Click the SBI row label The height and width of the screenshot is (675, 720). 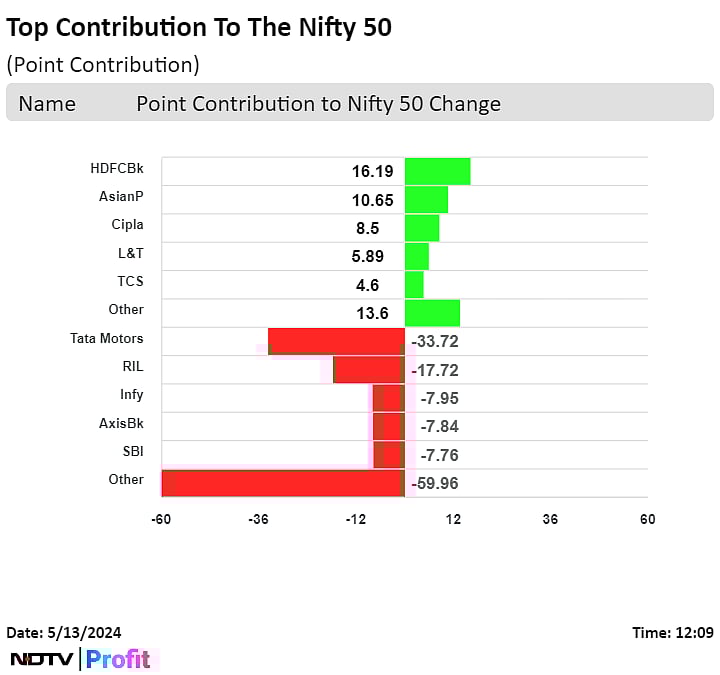[132, 451]
